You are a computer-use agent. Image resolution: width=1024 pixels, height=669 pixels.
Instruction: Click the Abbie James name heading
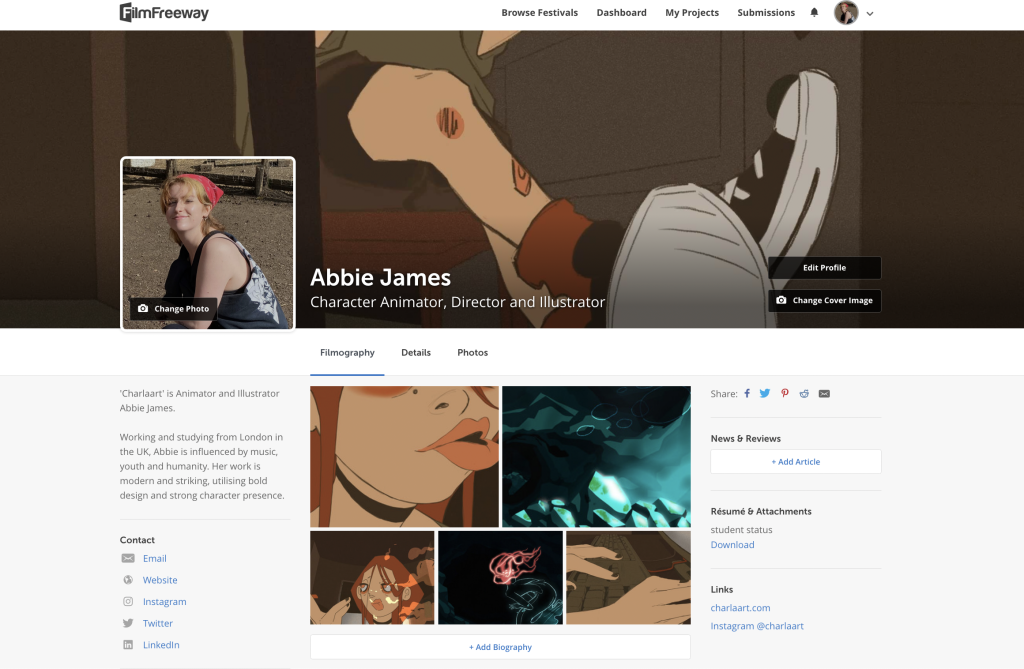click(381, 278)
